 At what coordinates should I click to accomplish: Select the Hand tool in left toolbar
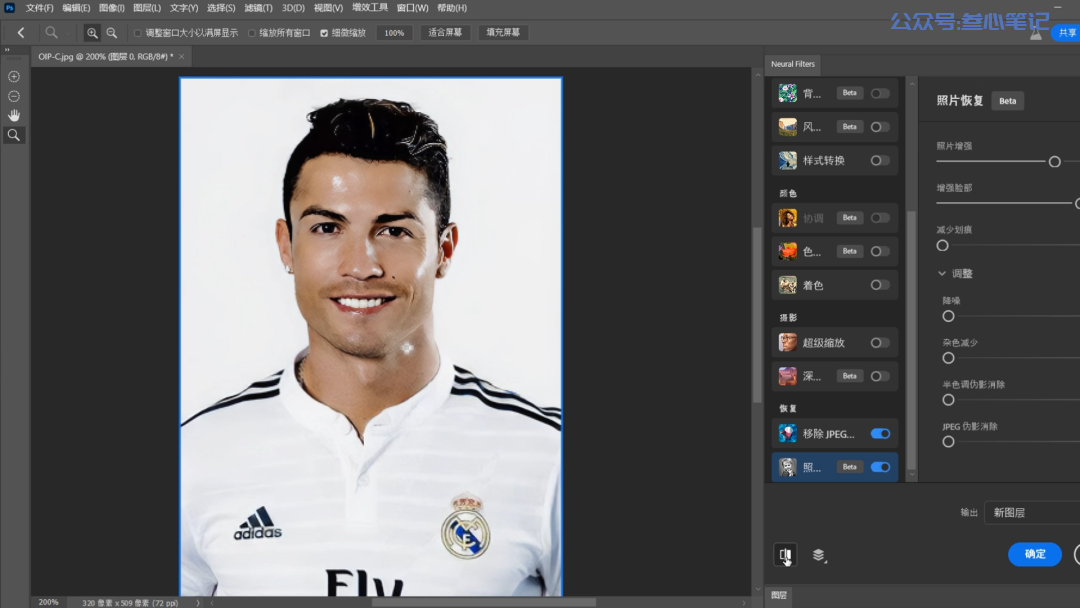[x=14, y=115]
